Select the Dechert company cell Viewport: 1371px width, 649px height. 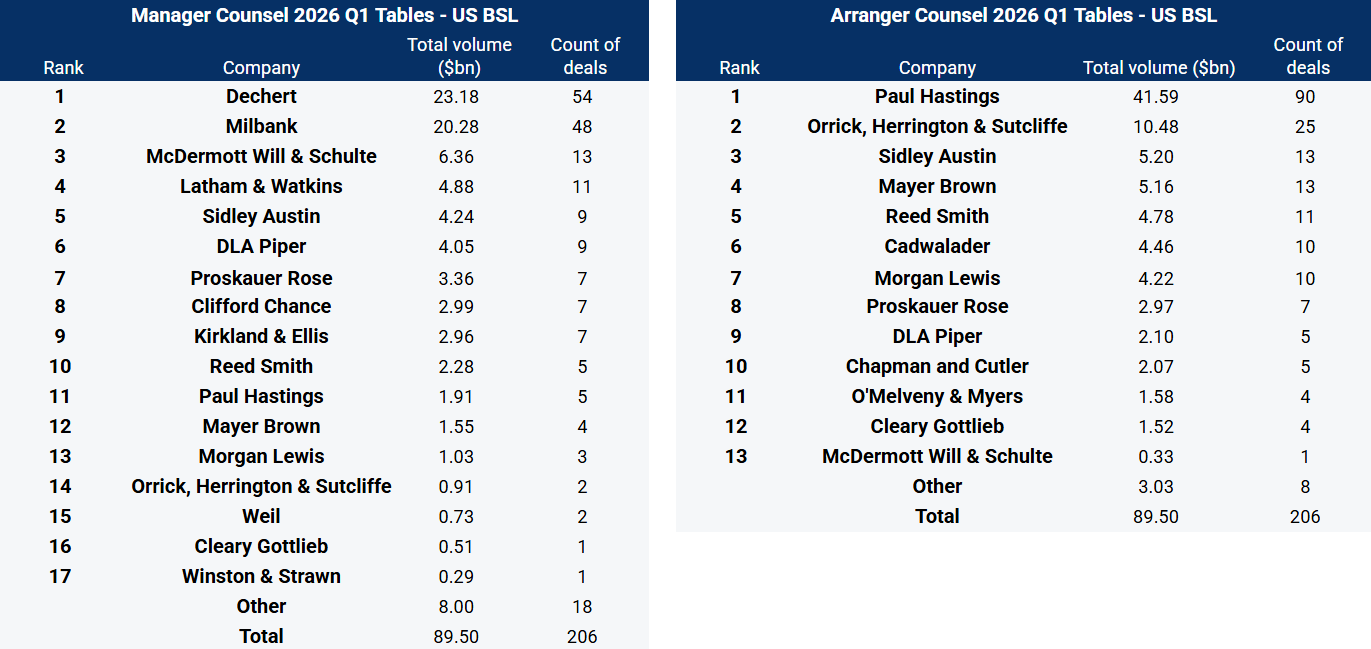261,97
